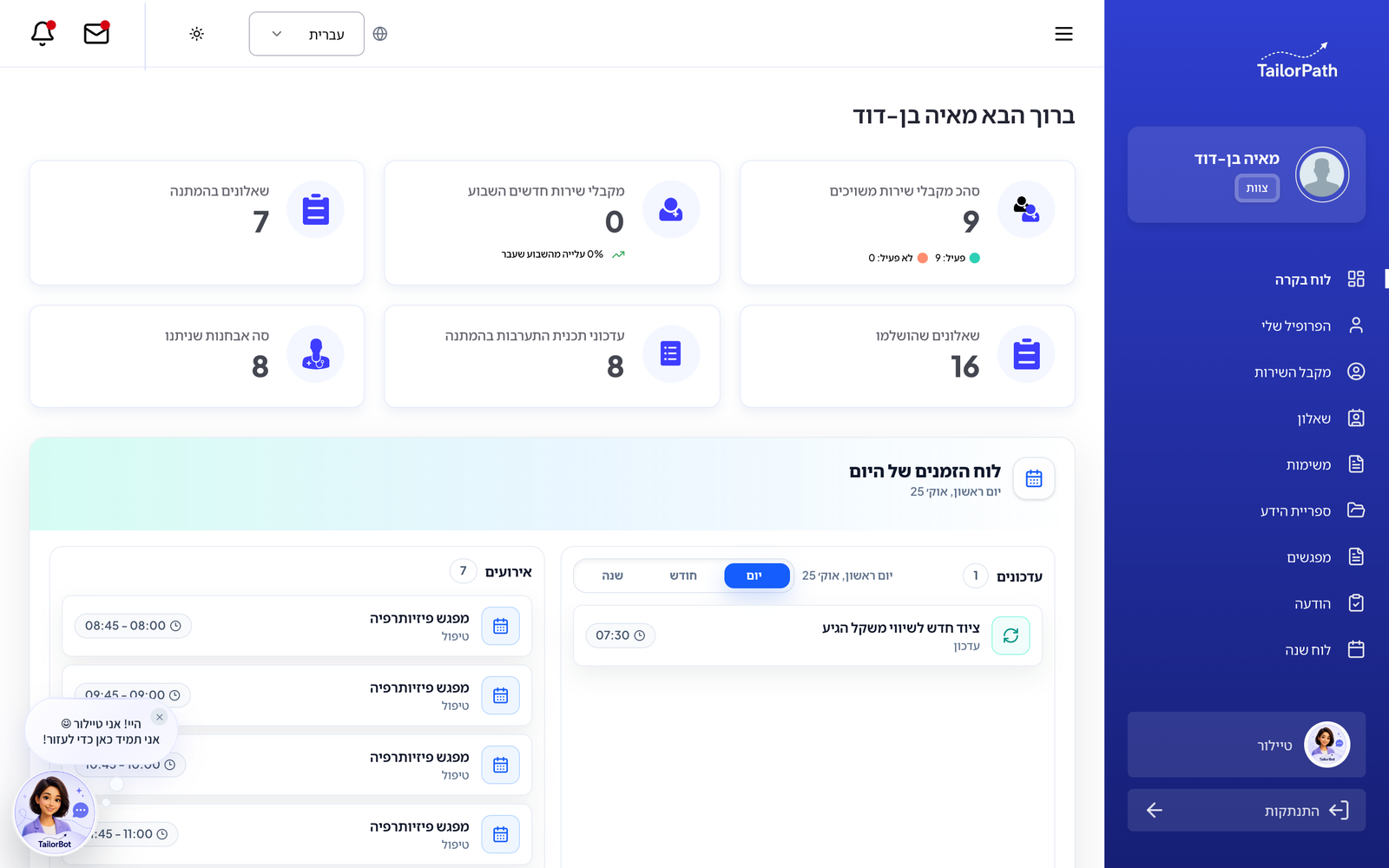Click the 08:45 - 08:00 time badge
Screen dimensions: 1389x868
[x=133, y=626]
